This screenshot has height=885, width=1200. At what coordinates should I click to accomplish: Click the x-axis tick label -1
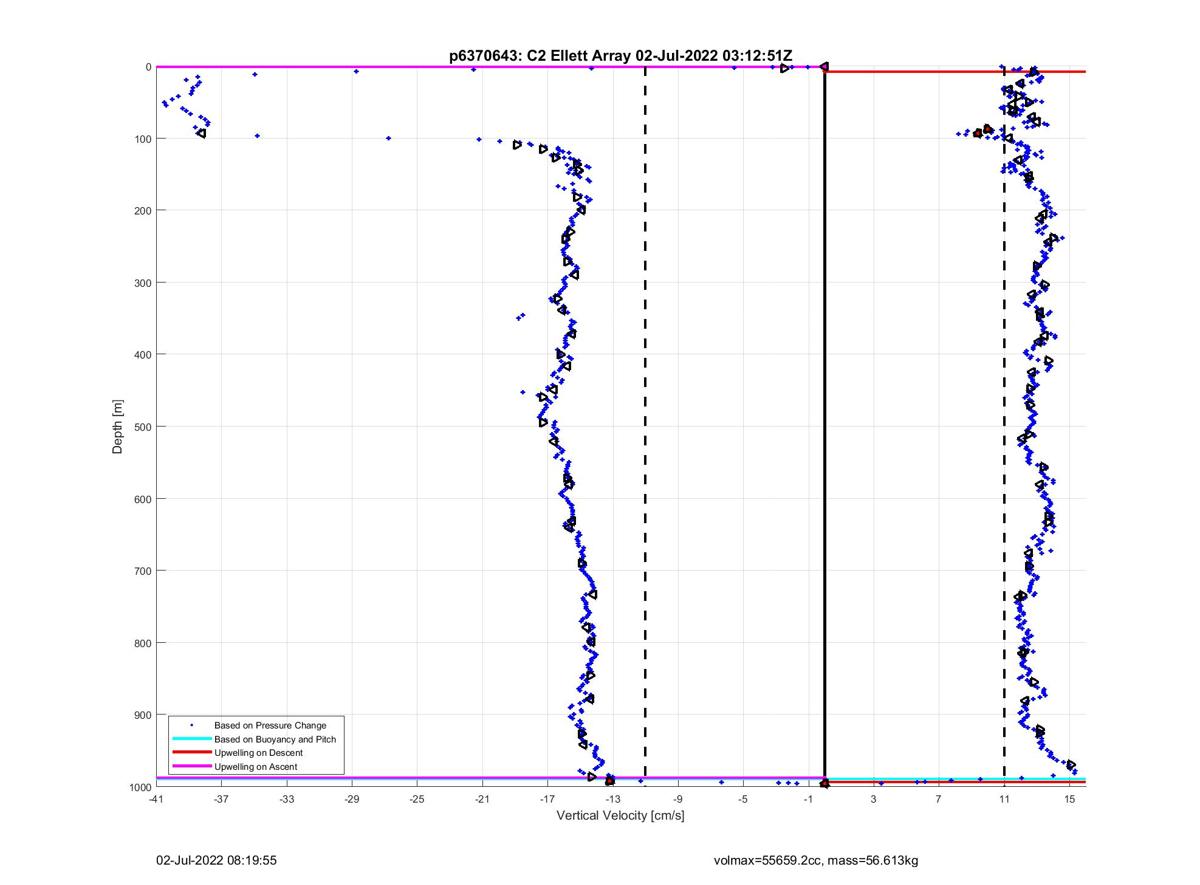[x=808, y=799]
